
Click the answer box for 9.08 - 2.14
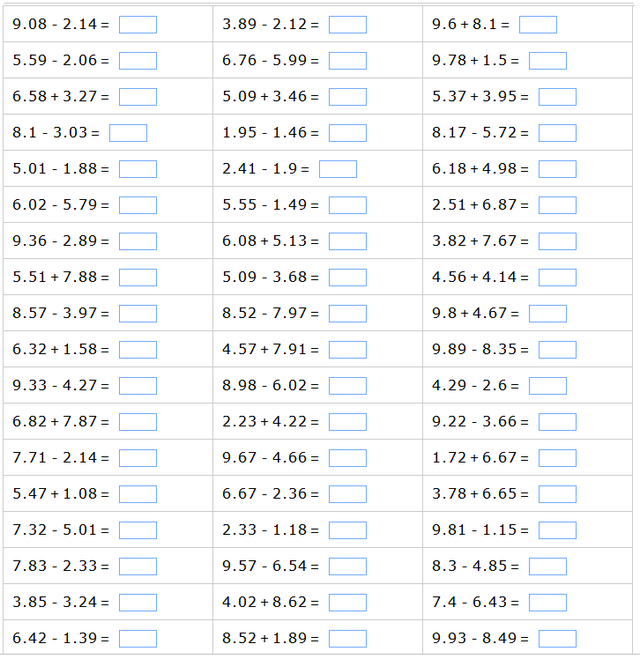[138, 24]
